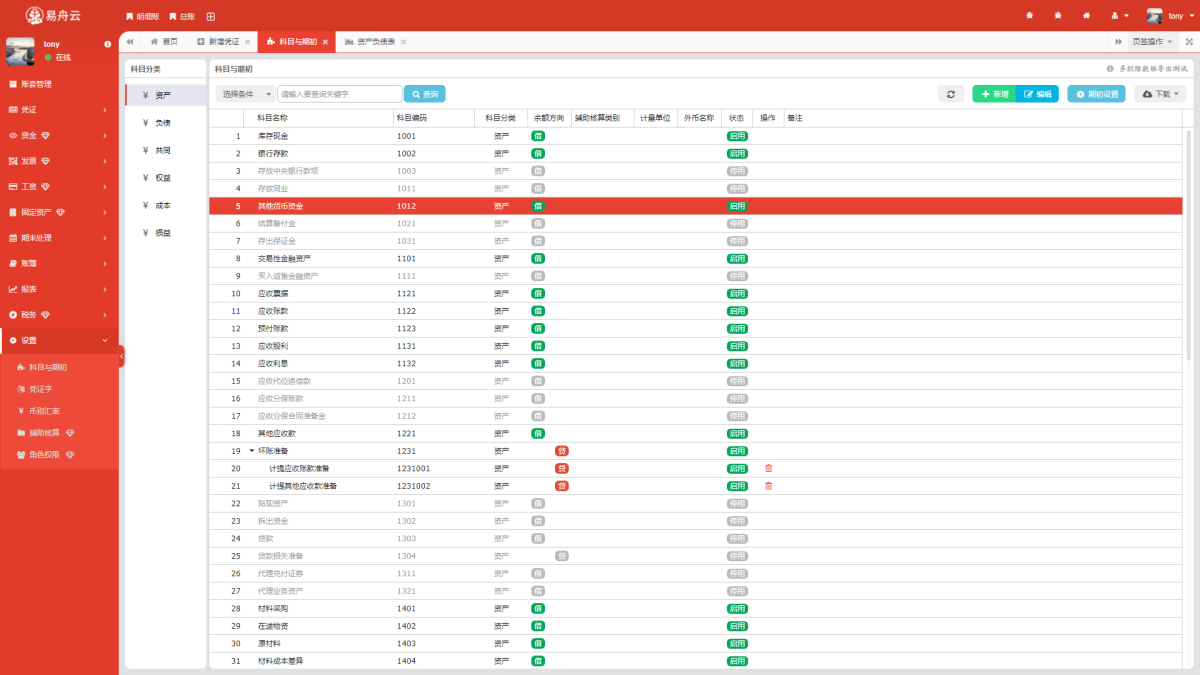Toggle the 停用 status of 存放同业

(737, 188)
